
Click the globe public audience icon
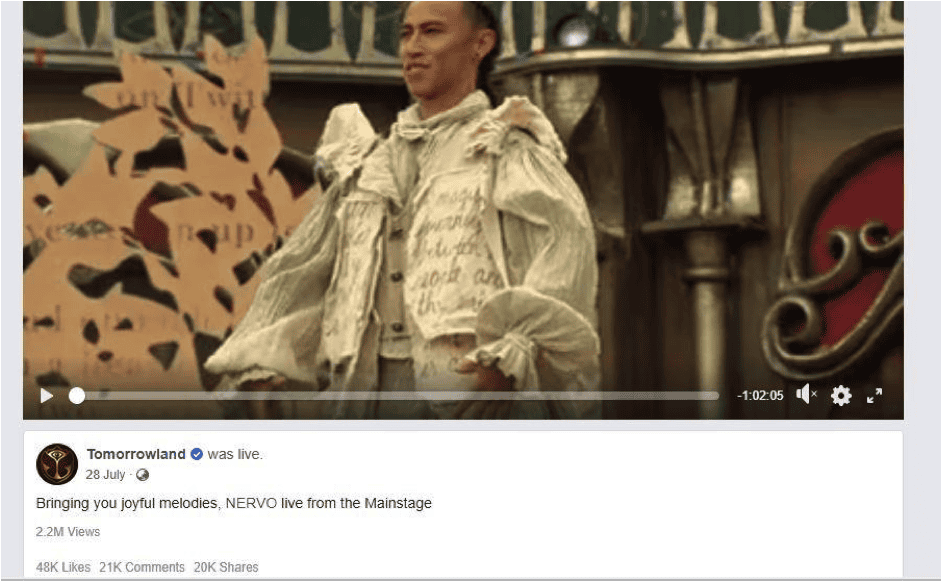point(142,475)
